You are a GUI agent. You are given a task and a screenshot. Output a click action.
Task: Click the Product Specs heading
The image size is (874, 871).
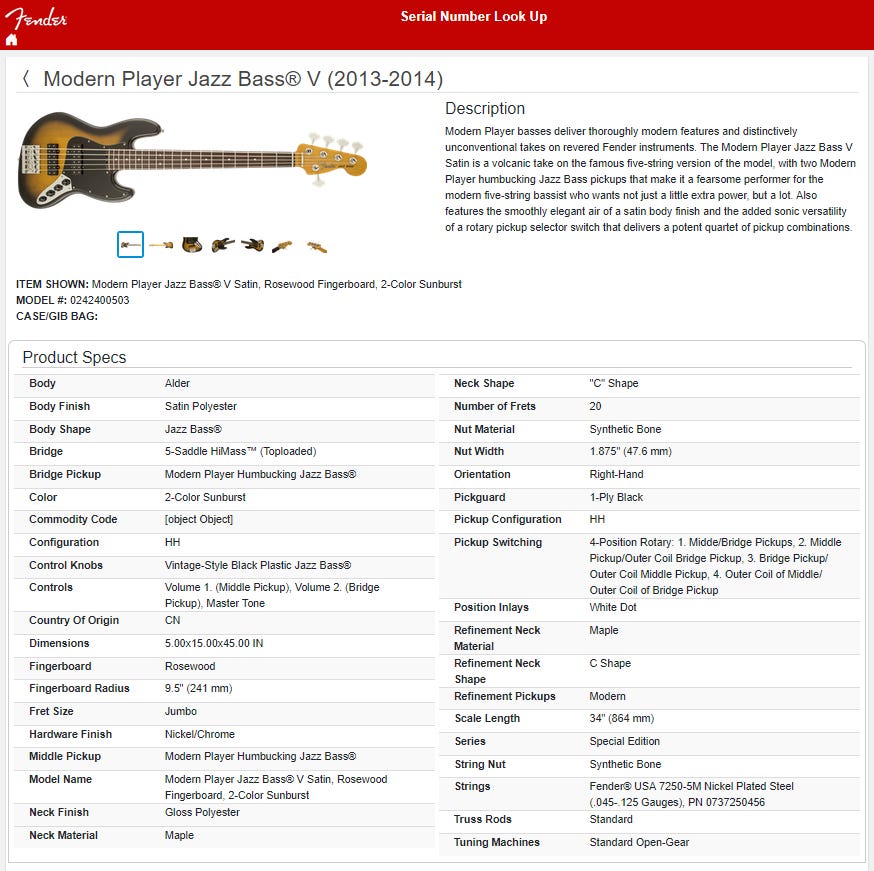(74, 357)
